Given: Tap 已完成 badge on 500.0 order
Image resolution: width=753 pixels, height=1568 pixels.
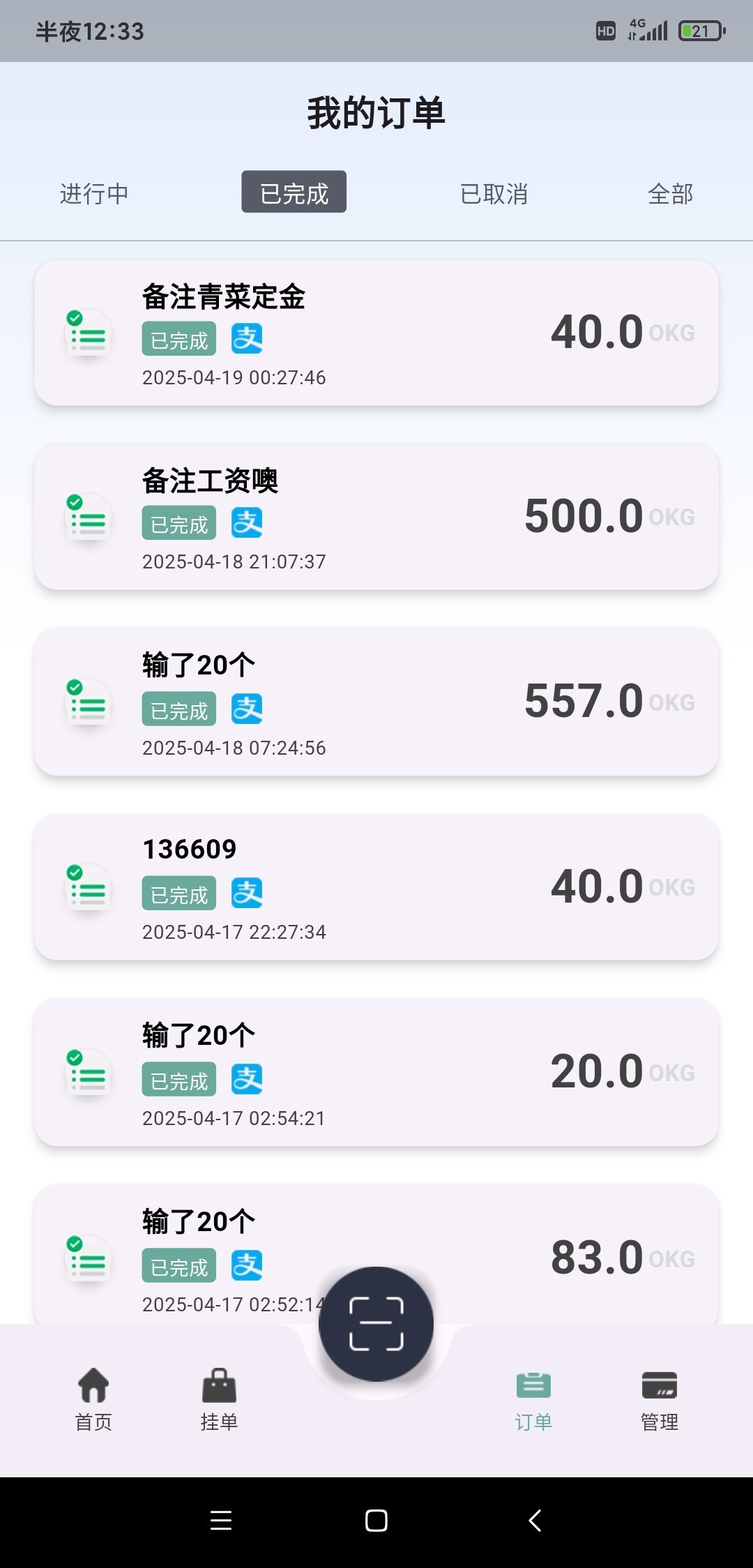Looking at the screenshot, I should (x=179, y=524).
